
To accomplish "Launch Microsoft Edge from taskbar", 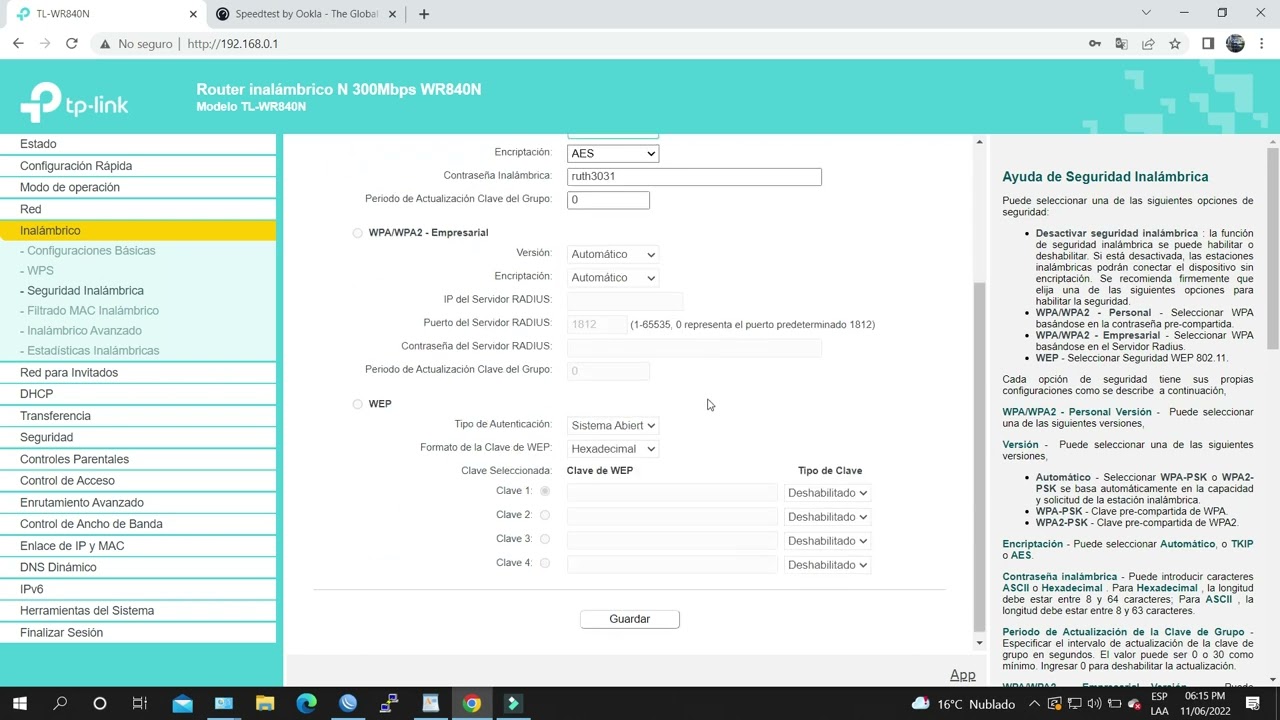I will 307,704.
